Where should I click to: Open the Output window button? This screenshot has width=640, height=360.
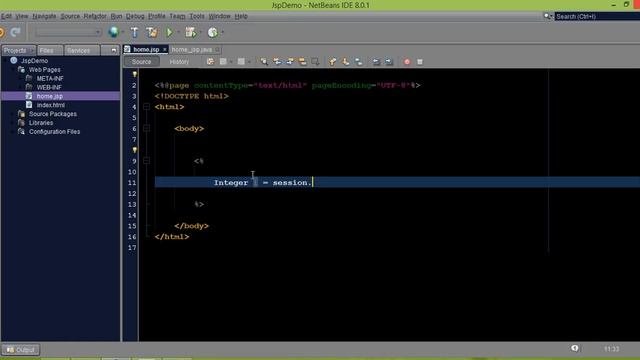click(20, 350)
